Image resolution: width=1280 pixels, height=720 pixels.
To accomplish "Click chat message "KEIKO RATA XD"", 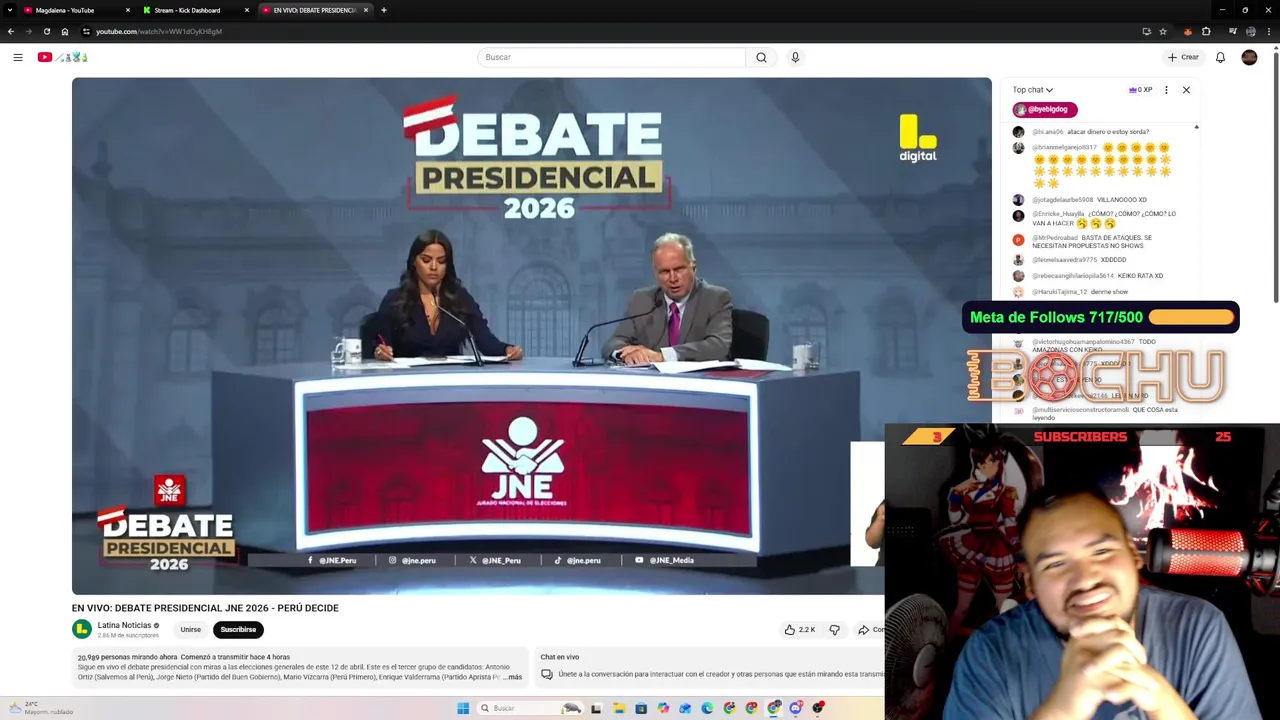I will pyautogui.click(x=1140, y=276).
